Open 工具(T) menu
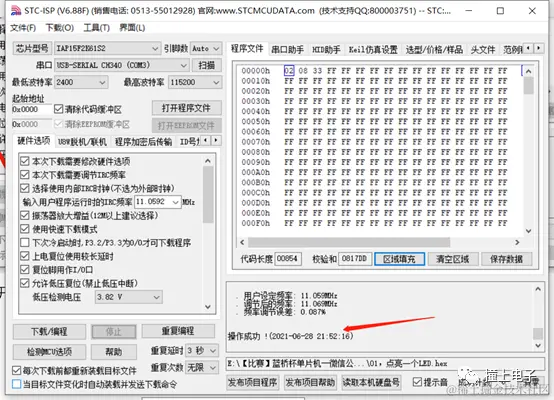Screen dimensions: 554x400 (x=96, y=28)
